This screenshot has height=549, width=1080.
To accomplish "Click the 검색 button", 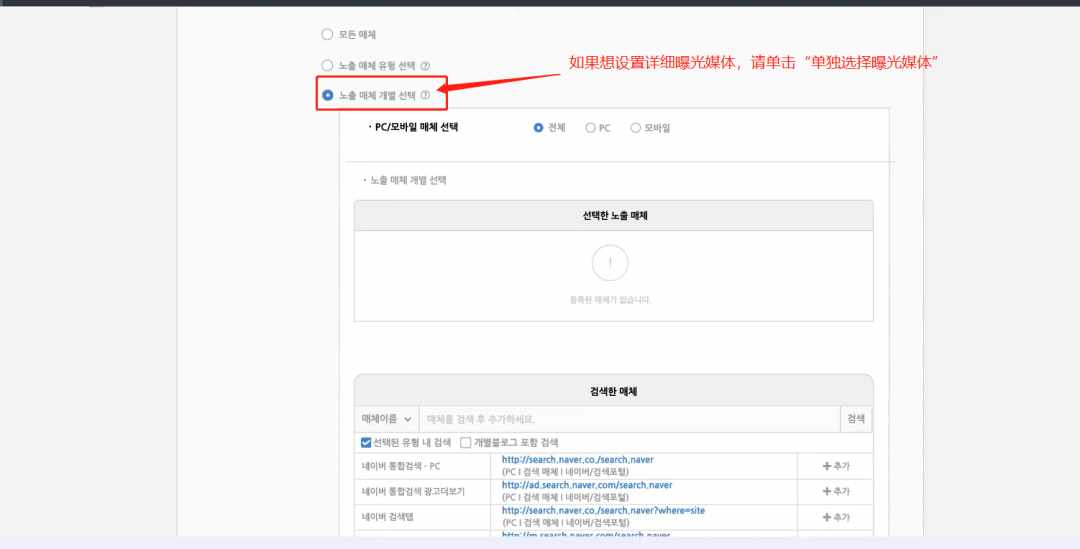I will pos(856,419).
